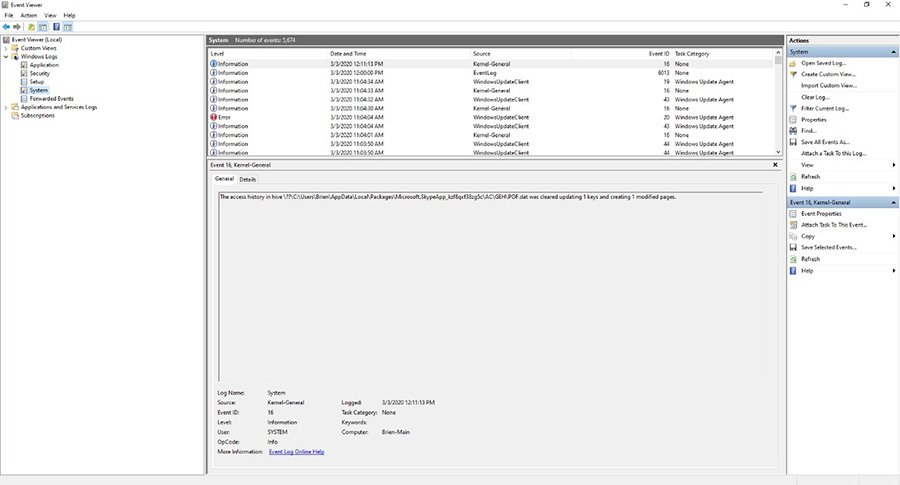900x485 pixels.
Task: Click the red Error icon in the event list
Action: [214, 117]
